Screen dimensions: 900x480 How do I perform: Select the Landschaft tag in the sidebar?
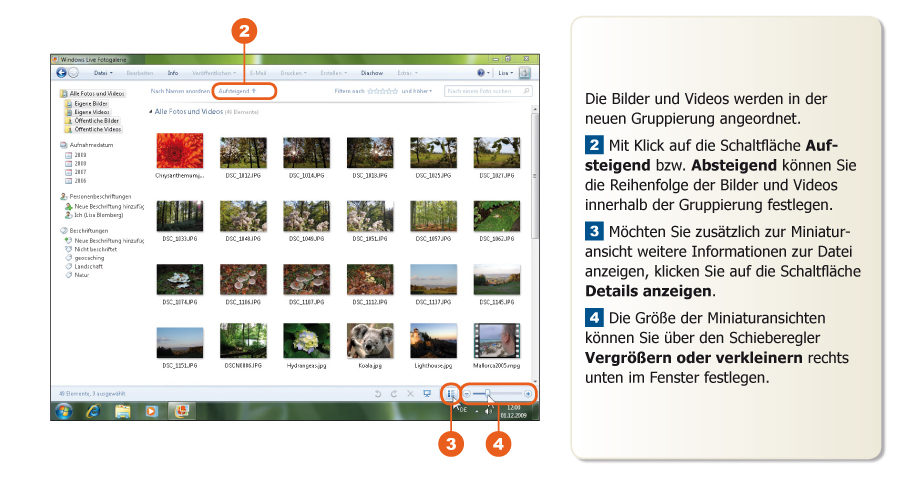(89, 266)
